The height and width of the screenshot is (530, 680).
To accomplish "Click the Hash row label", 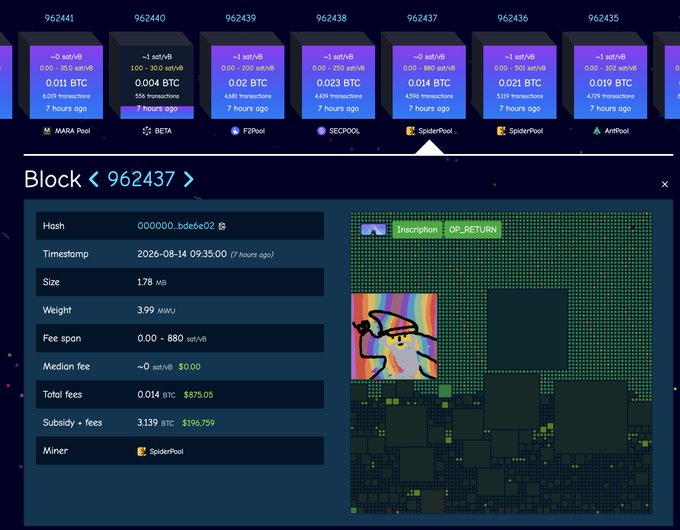I will click(x=53, y=226).
